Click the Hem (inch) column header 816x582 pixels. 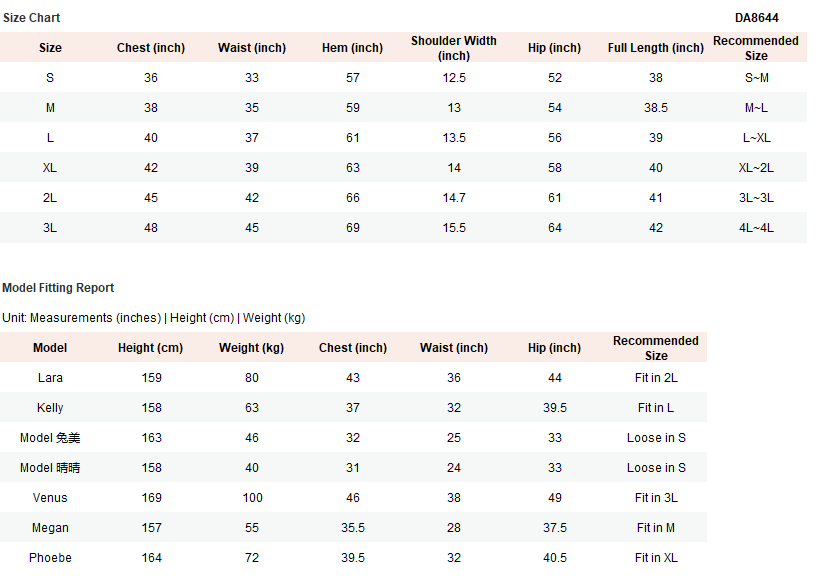click(352, 48)
